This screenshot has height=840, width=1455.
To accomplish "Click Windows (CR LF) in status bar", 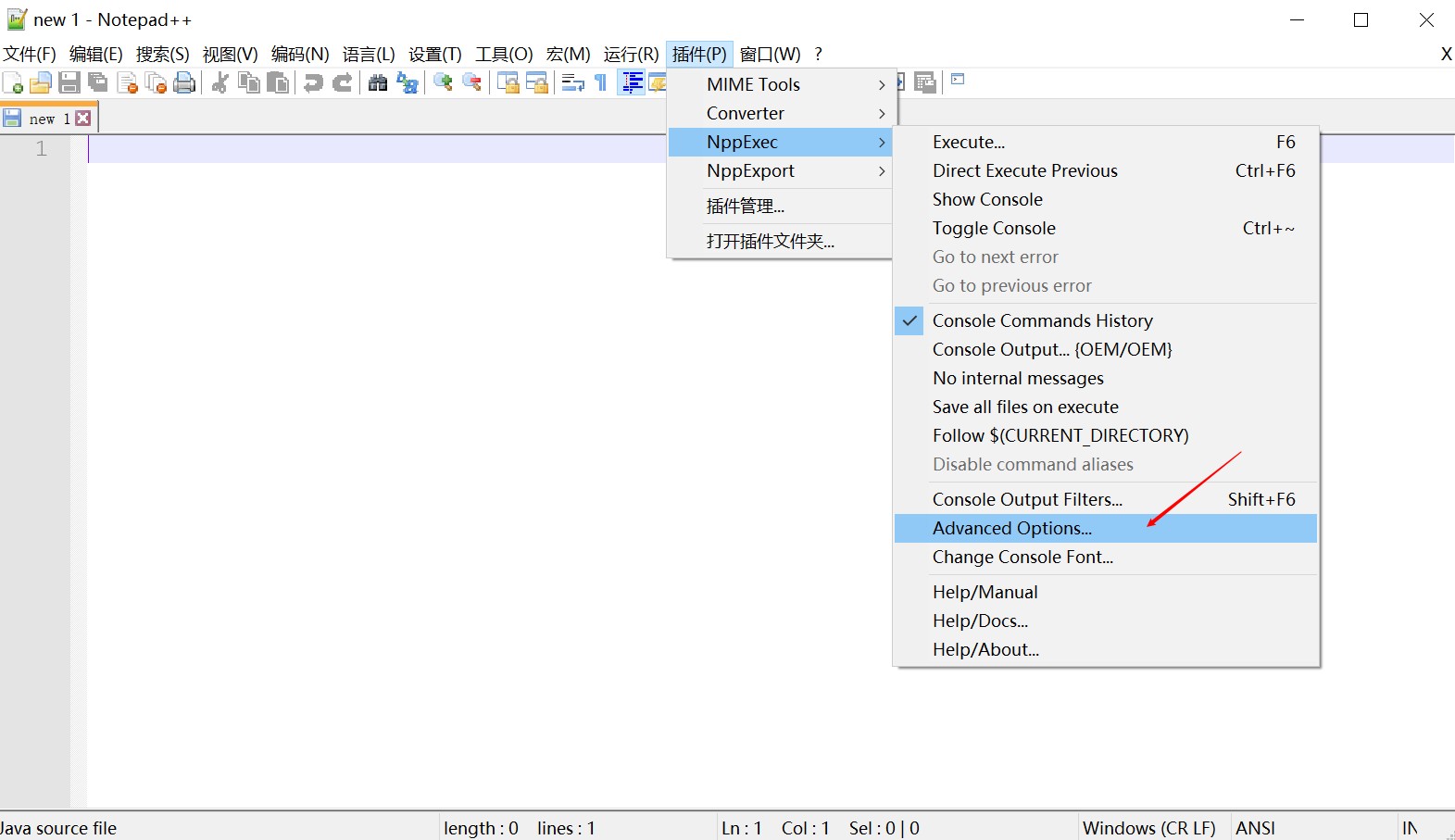I will tap(1148, 828).
